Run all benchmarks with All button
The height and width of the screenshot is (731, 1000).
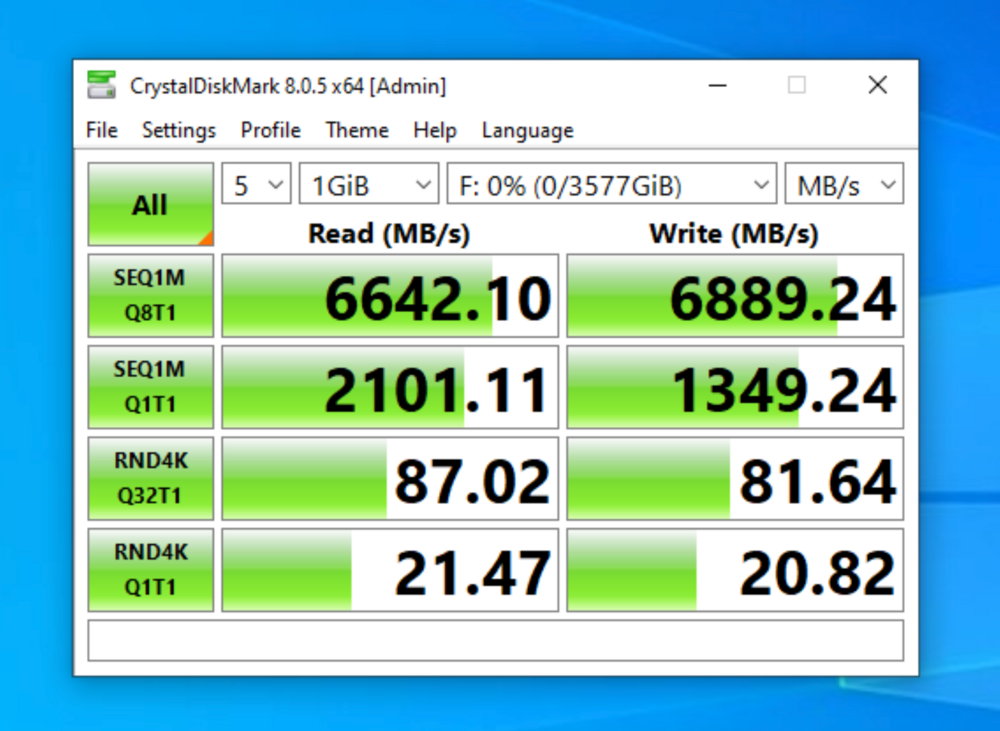click(x=151, y=204)
